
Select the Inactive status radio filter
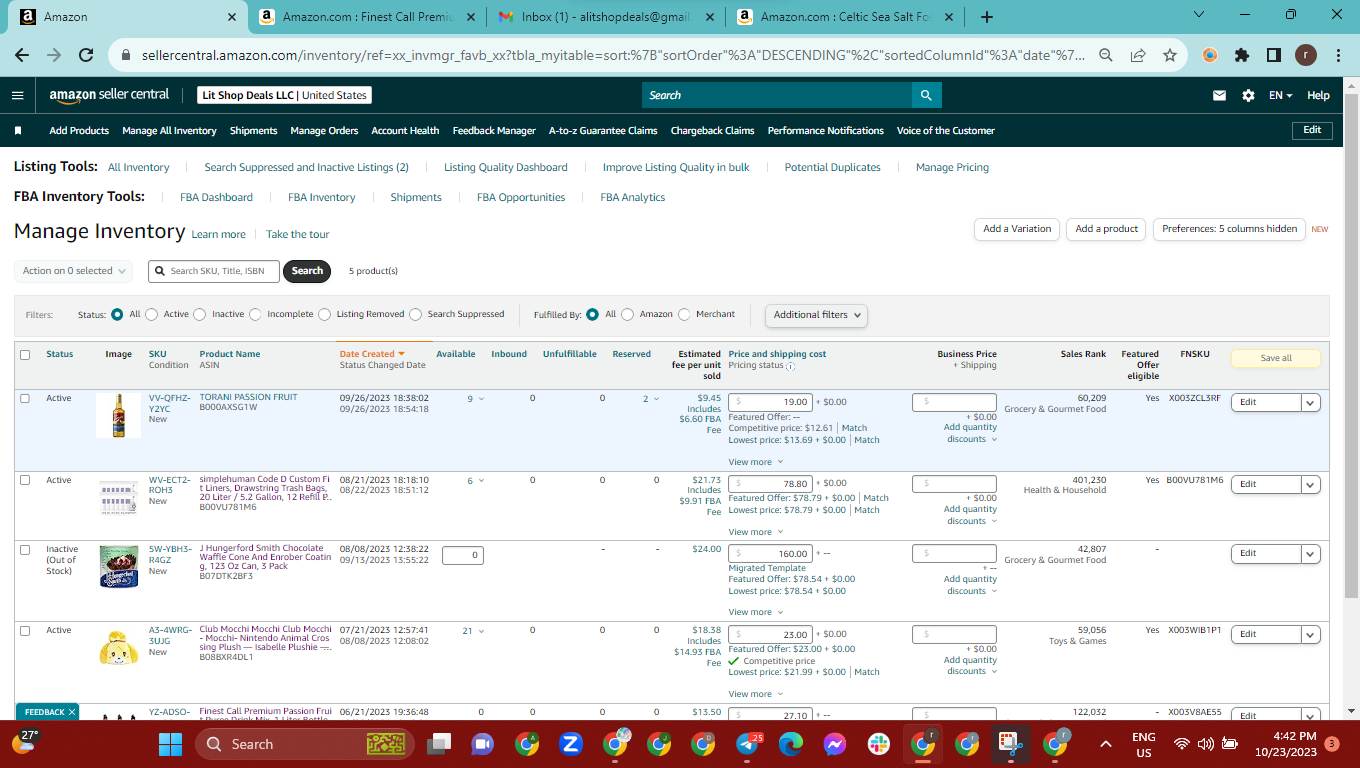click(x=200, y=314)
